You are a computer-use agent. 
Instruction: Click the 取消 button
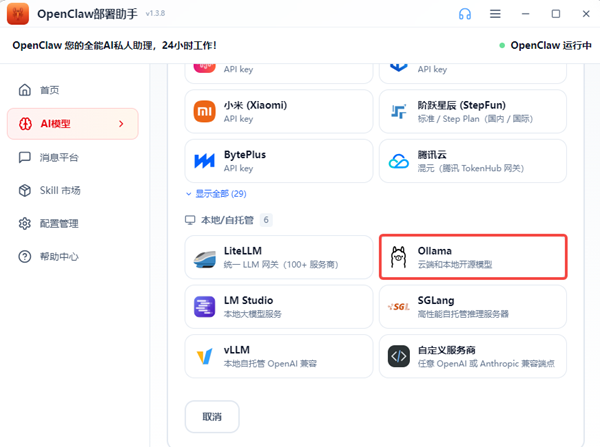point(212,417)
